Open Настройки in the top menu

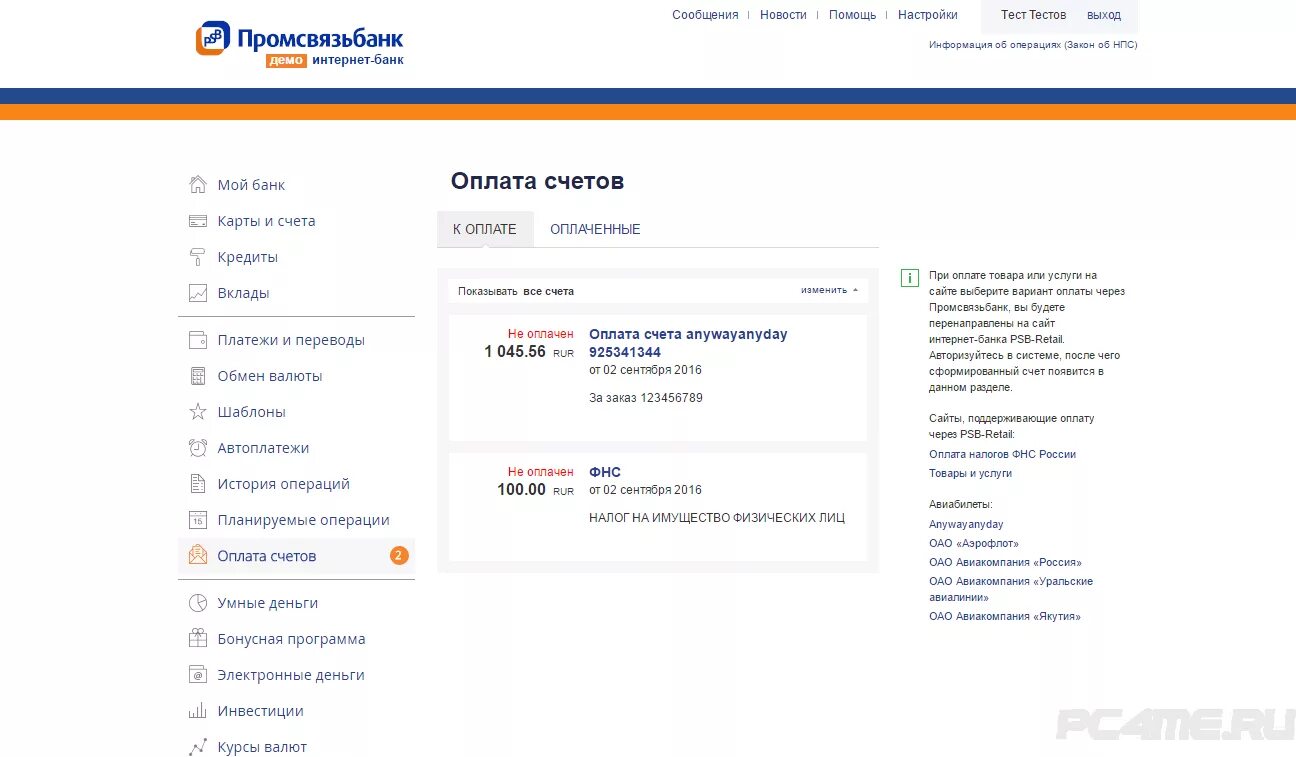[928, 15]
